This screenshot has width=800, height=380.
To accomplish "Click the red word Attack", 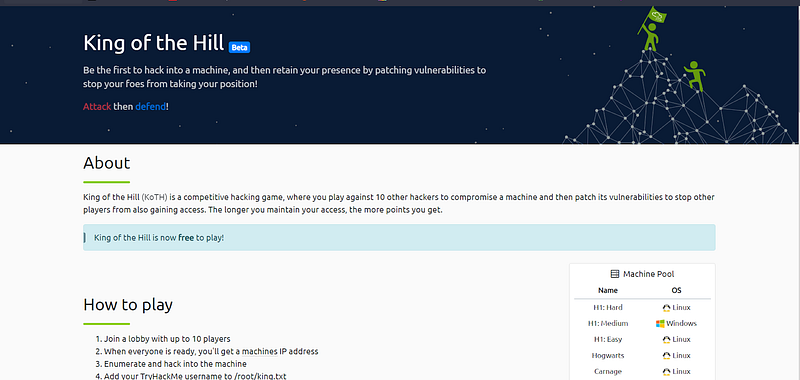I will [x=97, y=107].
